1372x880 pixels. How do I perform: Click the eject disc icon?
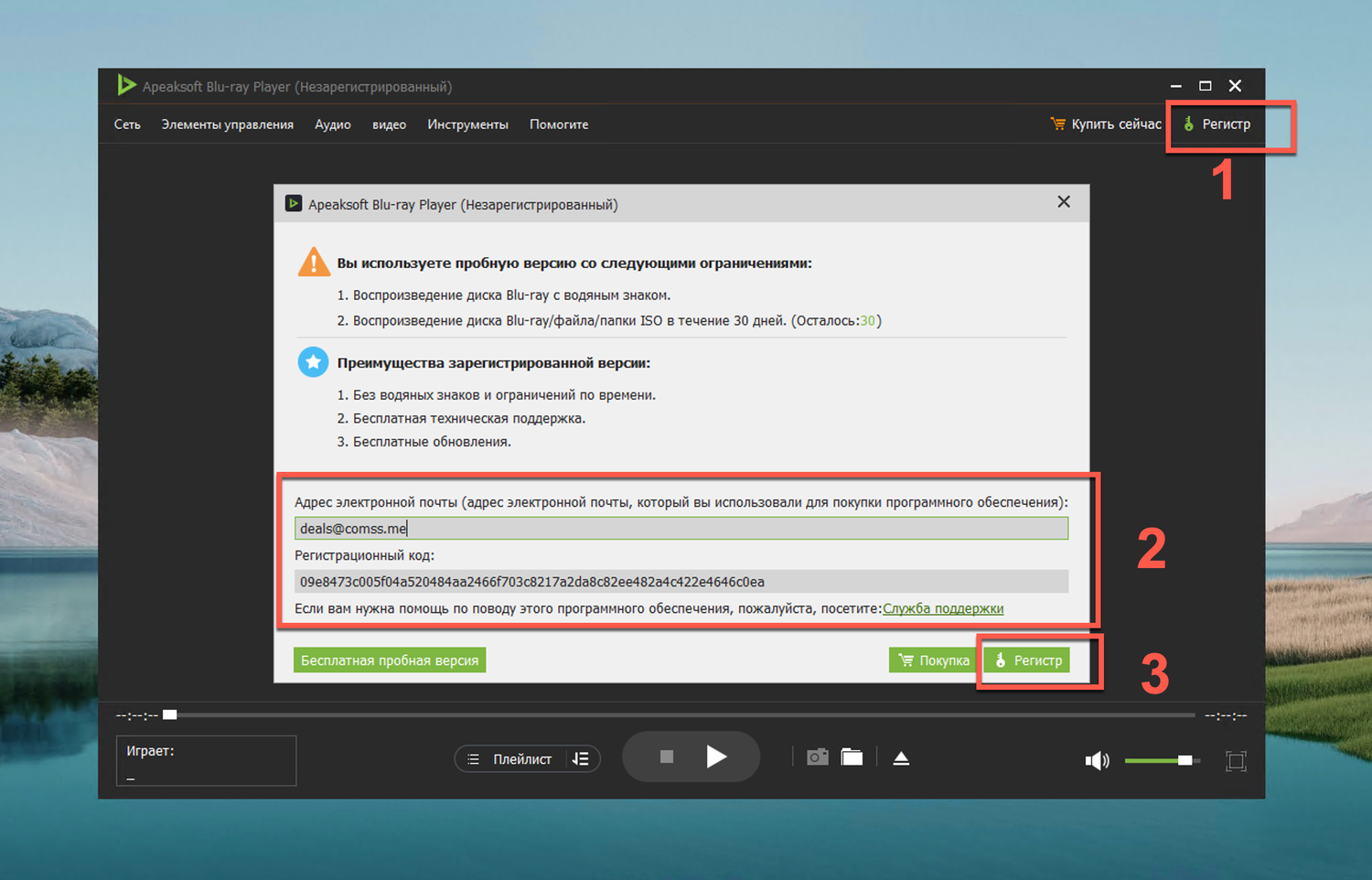[901, 758]
